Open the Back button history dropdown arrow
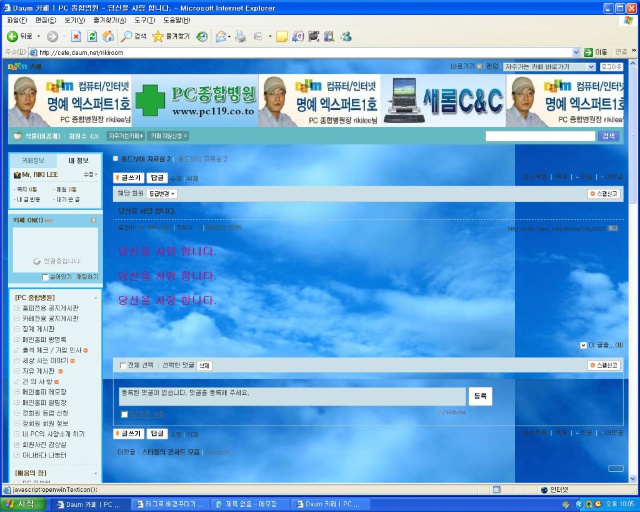 39,37
